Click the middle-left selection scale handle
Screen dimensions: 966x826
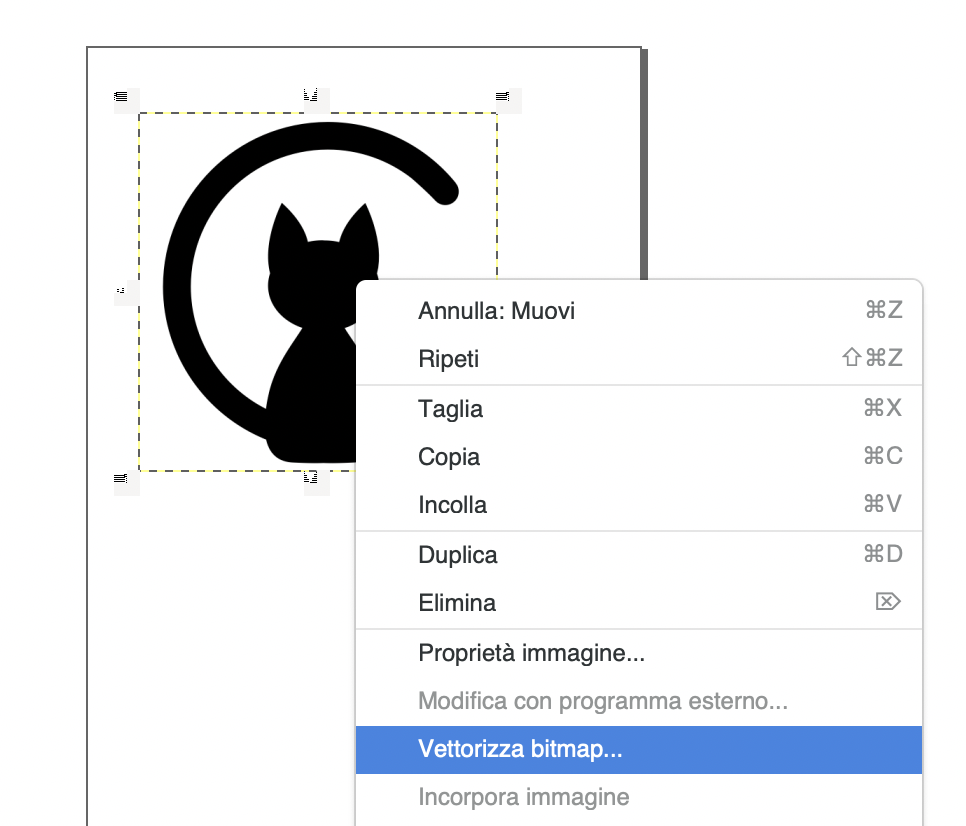point(121,291)
